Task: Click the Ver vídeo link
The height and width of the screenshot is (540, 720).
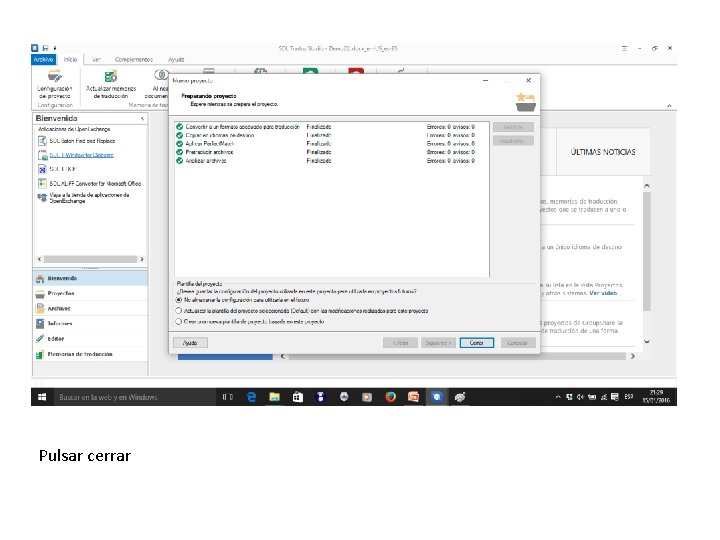Action: (x=603, y=293)
